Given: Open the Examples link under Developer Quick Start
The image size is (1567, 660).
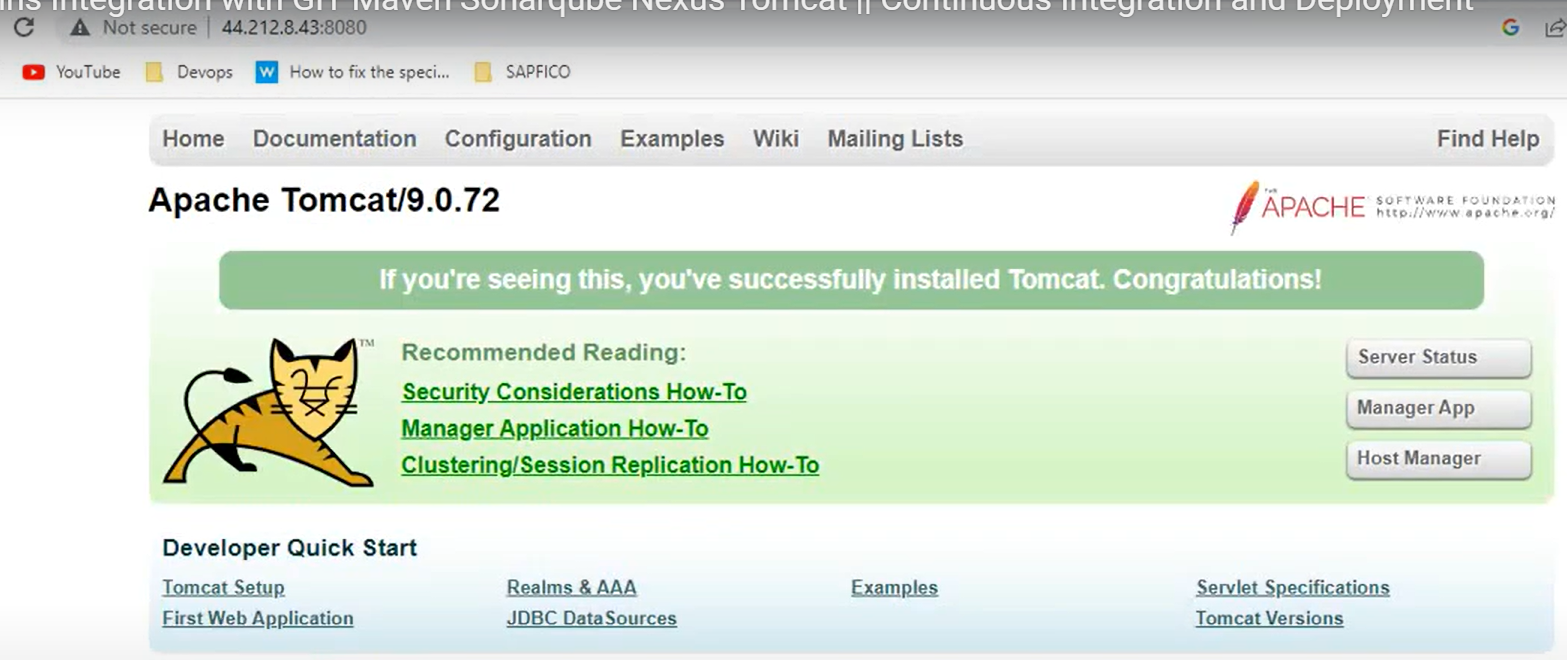Looking at the screenshot, I should [895, 588].
